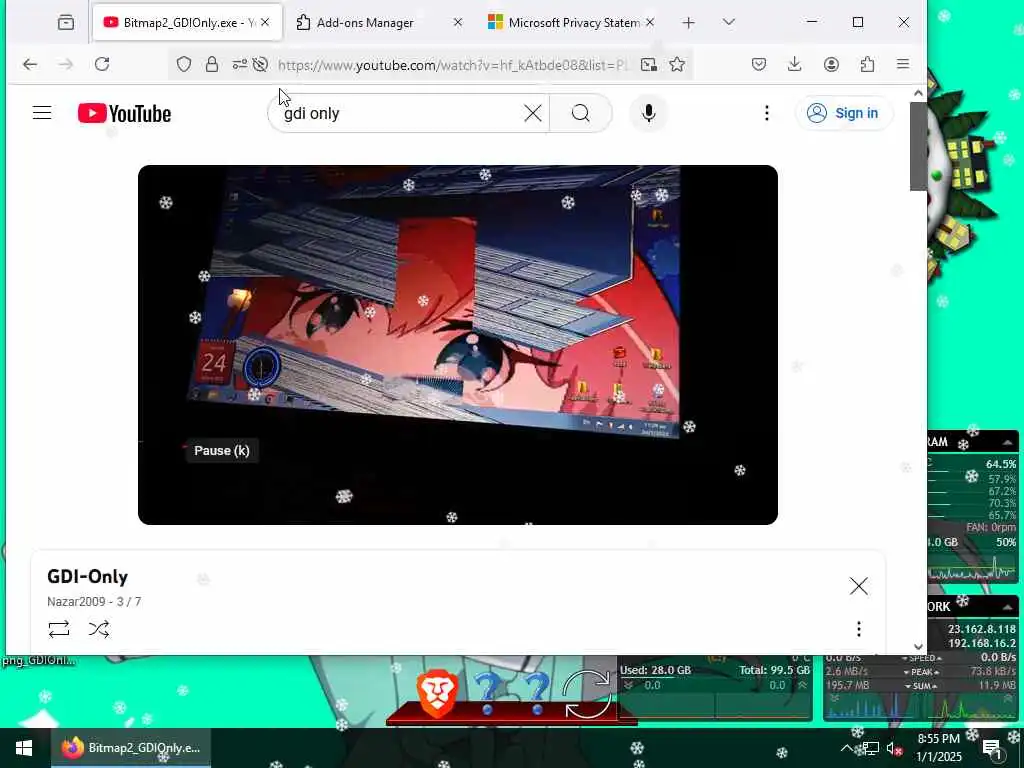Open network status tray icon

(871, 748)
